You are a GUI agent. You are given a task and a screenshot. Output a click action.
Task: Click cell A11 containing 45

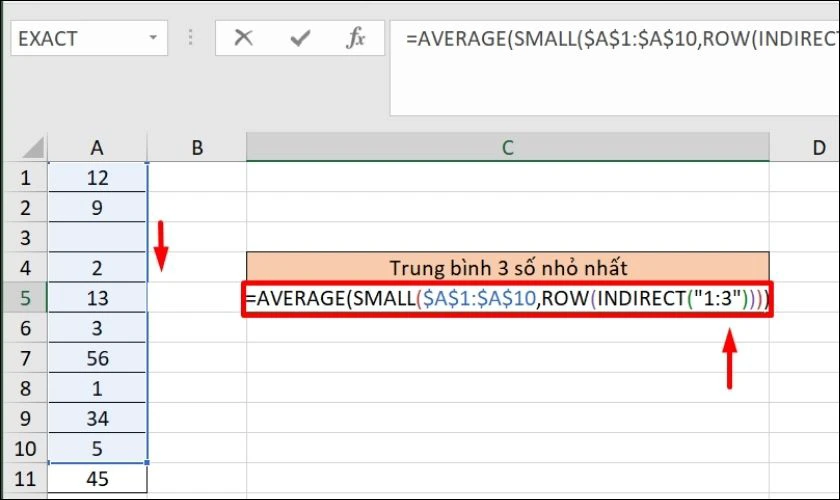tap(98, 478)
